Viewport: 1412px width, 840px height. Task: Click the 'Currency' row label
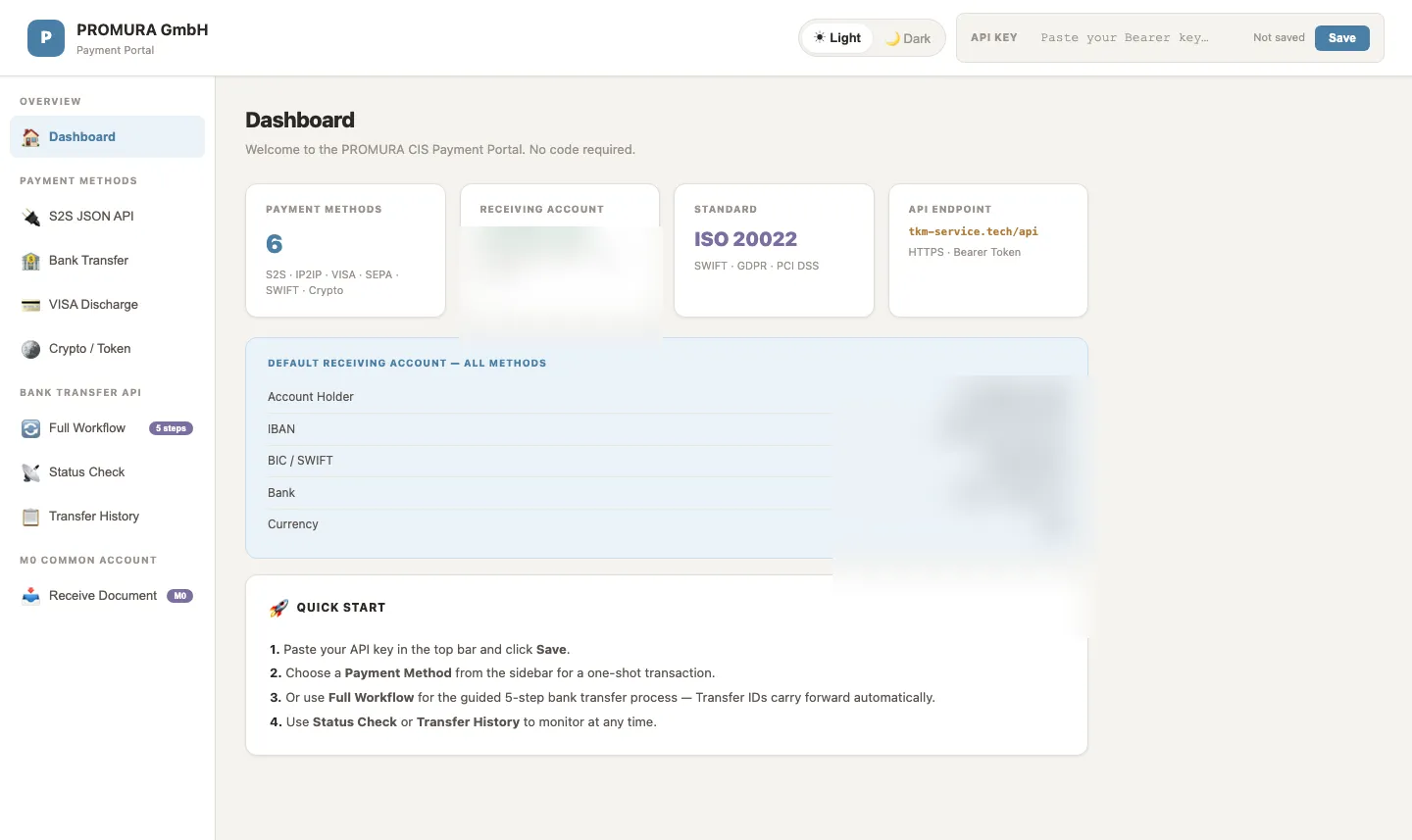[x=293, y=524]
